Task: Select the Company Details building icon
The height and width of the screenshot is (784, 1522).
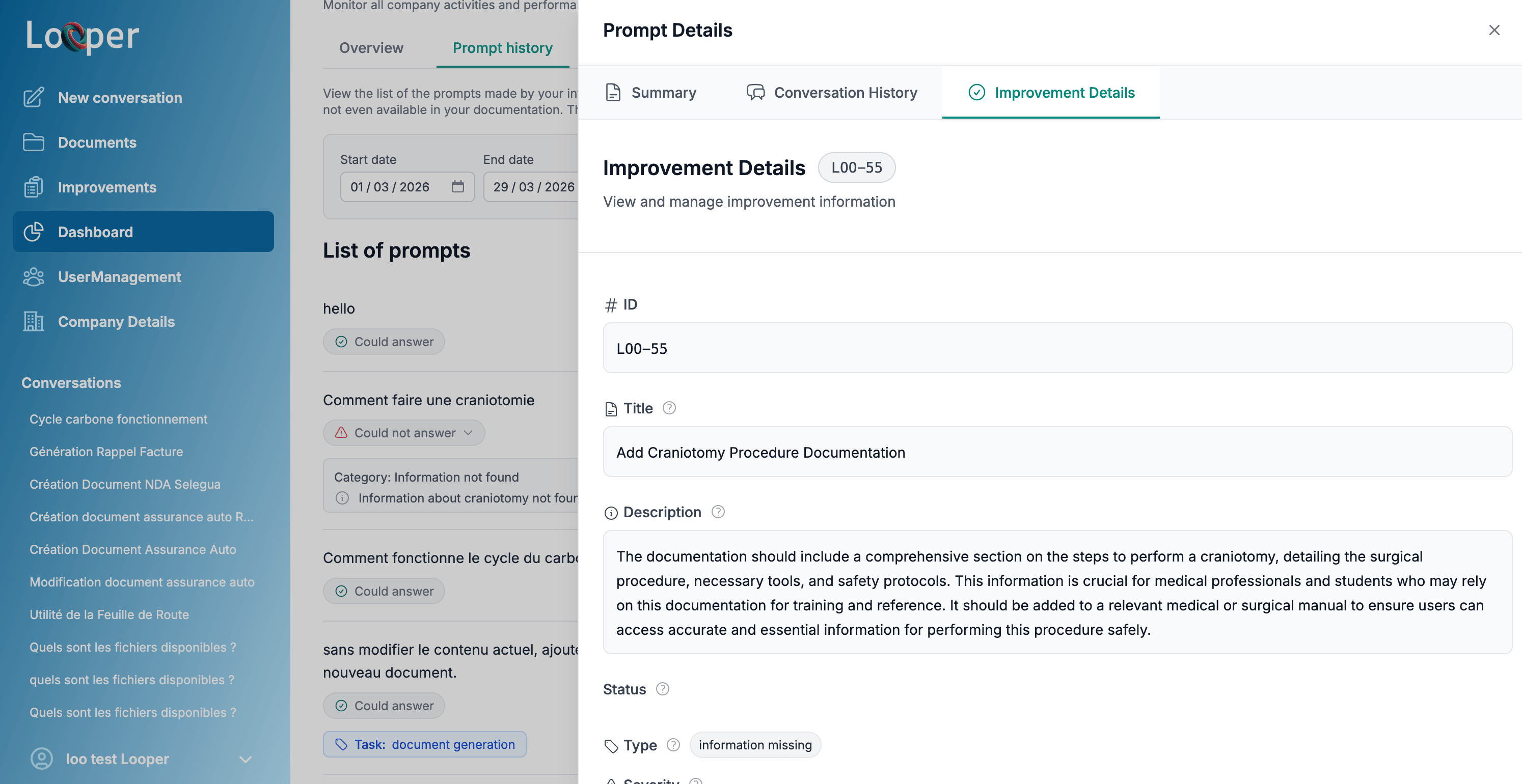Action: [34, 322]
